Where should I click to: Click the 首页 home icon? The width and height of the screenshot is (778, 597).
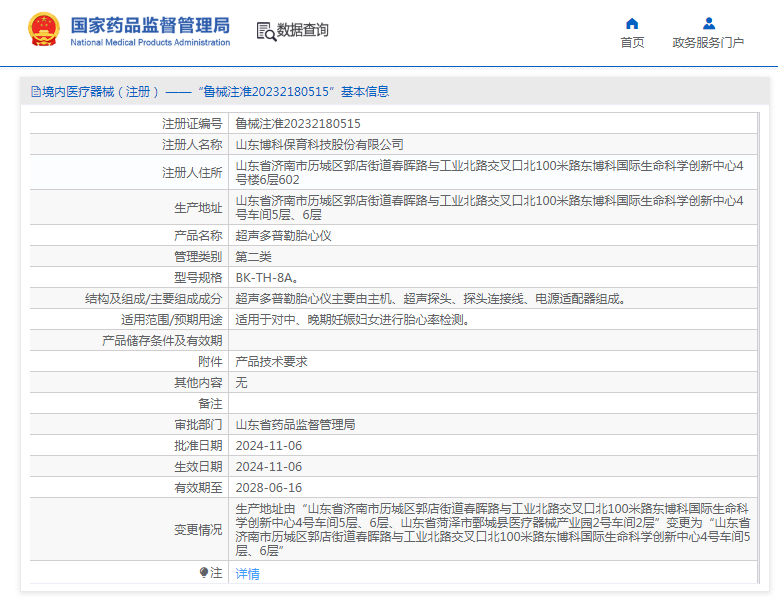(632, 23)
